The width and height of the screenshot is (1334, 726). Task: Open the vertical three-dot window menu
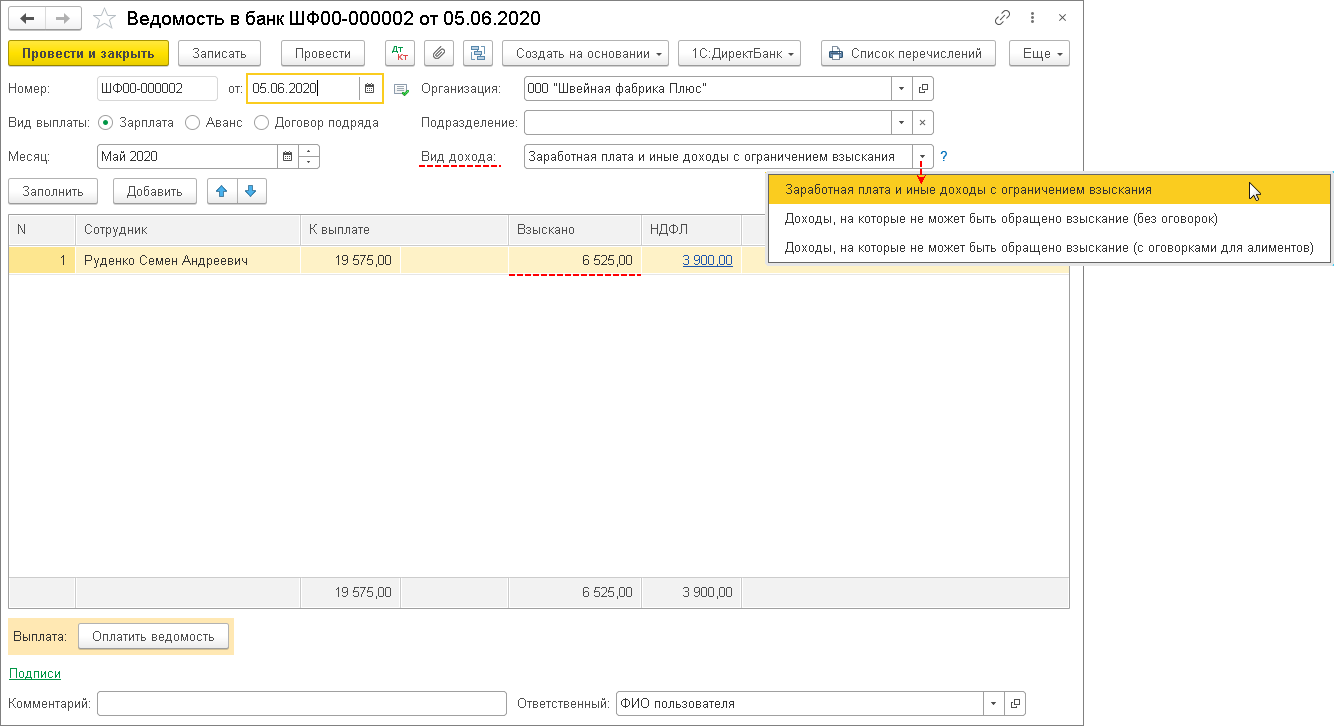[x=1033, y=18]
